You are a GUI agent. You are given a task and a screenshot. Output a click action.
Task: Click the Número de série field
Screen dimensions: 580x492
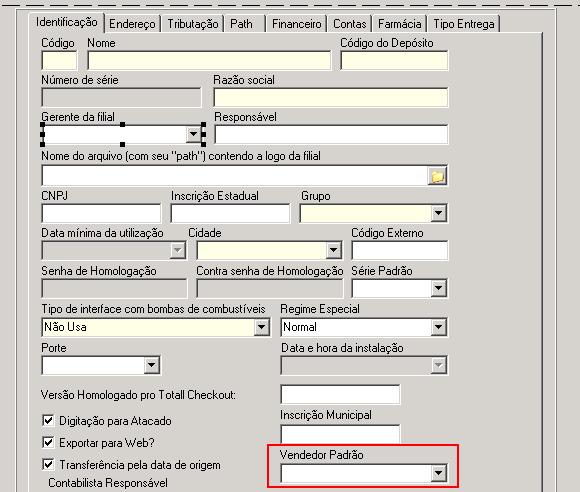[122, 98]
